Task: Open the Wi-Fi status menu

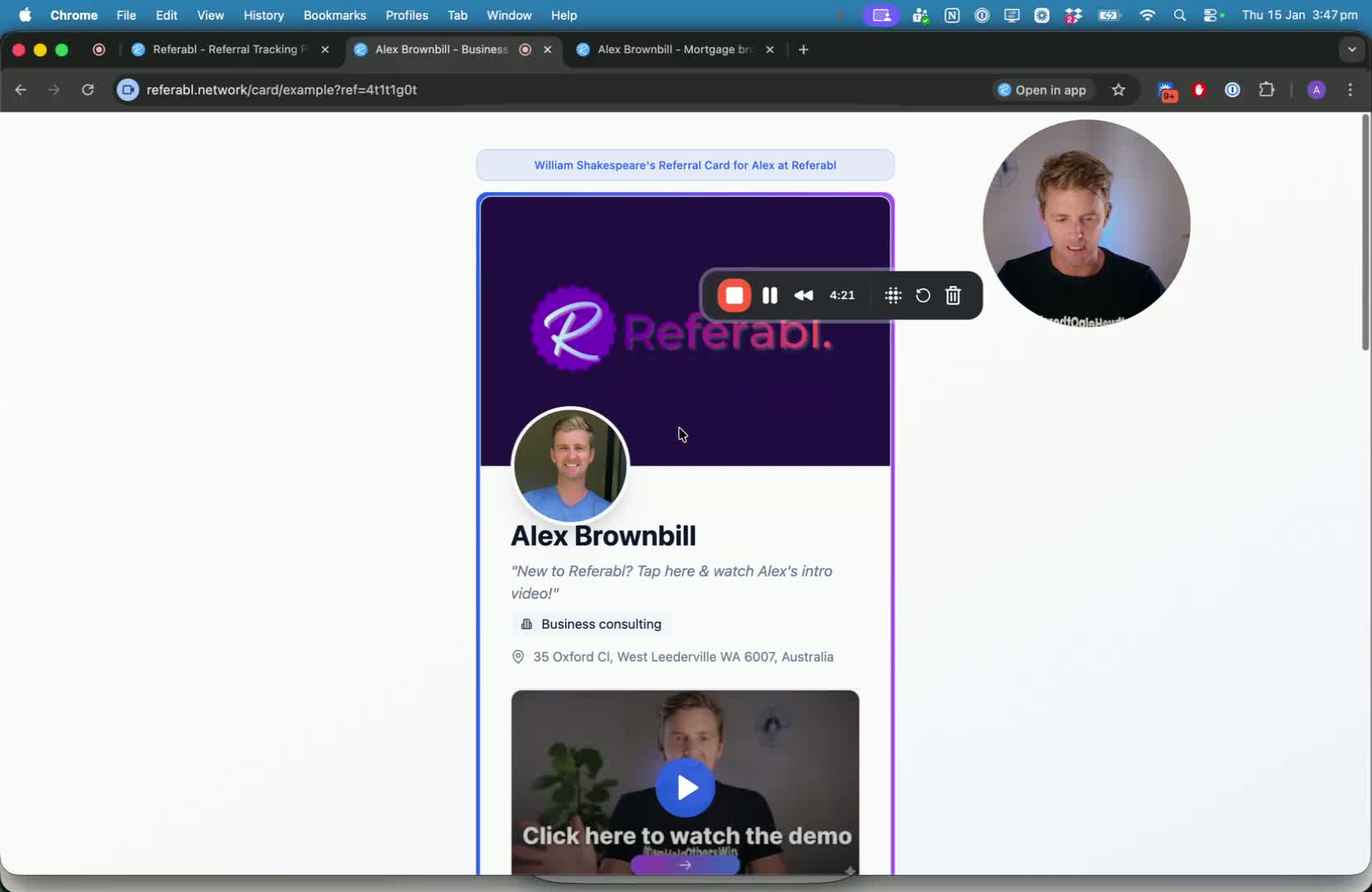Action: pos(1147,15)
